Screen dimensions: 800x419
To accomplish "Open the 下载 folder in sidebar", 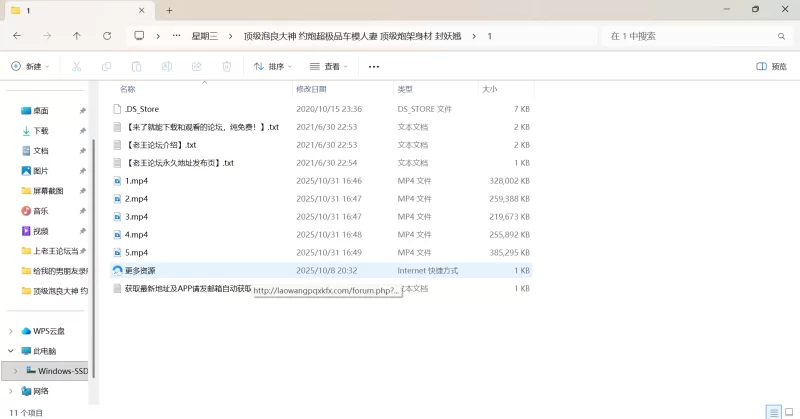I will 41,130.
